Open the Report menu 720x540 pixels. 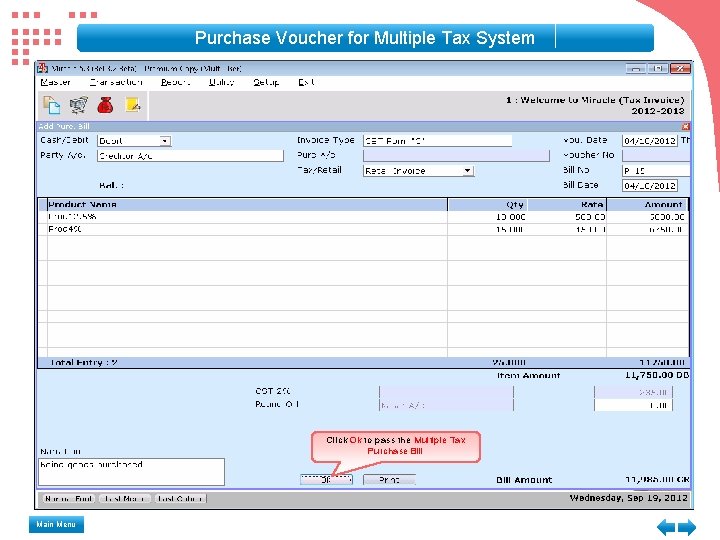pyautogui.click(x=175, y=82)
